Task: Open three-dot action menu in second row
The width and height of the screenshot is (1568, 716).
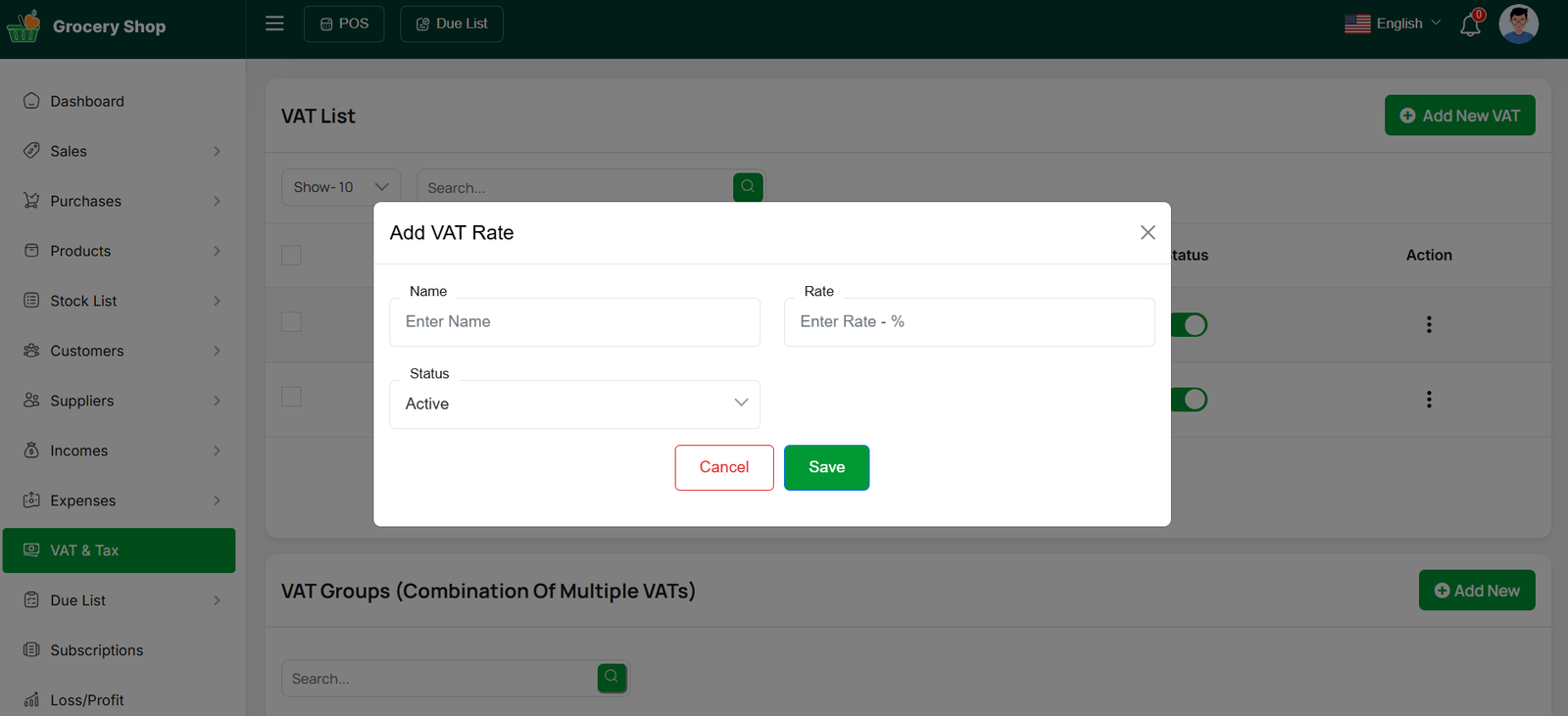Action: pyautogui.click(x=1429, y=400)
